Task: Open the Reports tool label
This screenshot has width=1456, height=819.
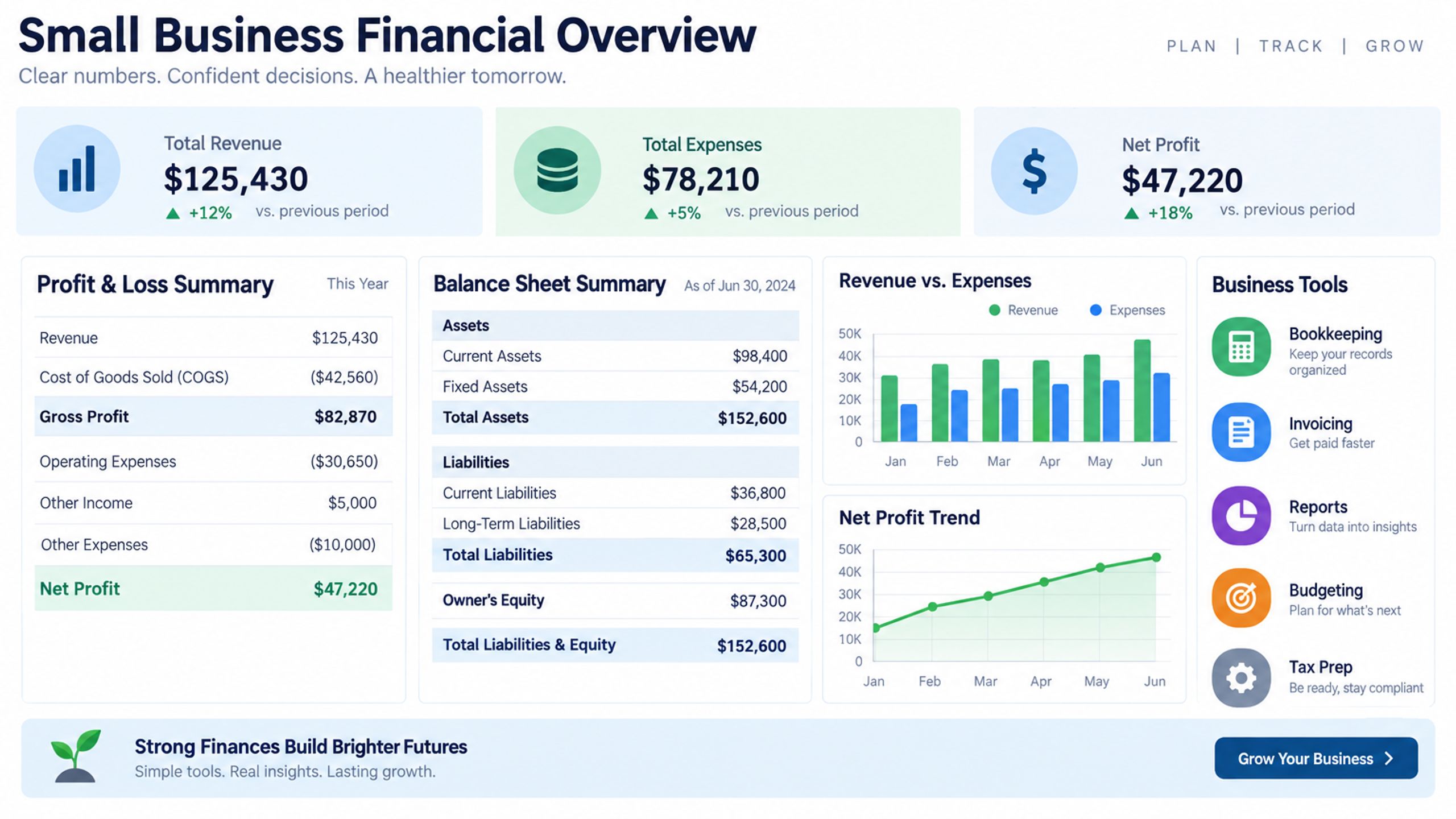Action: tap(1318, 507)
